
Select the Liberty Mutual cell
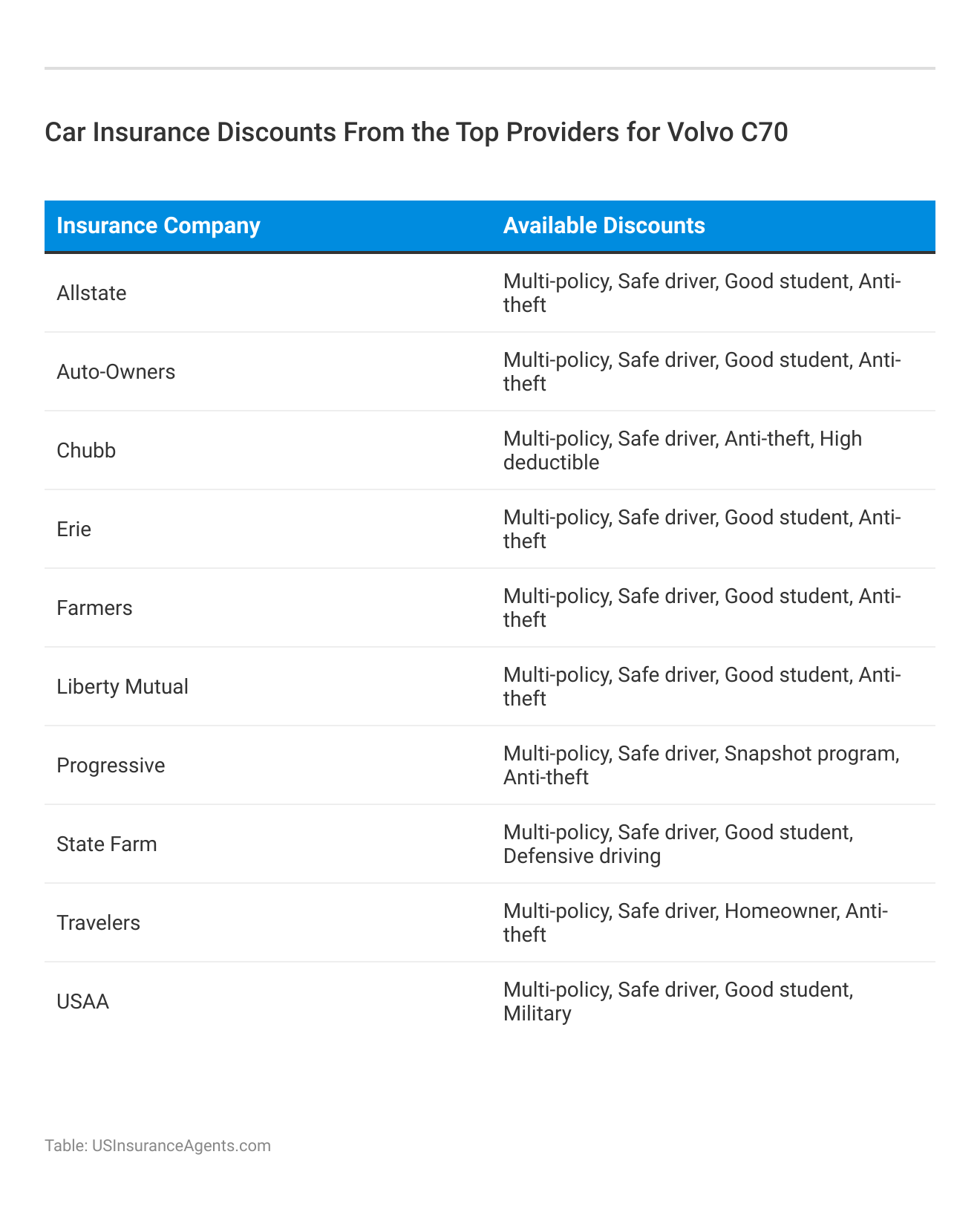click(x=122, y=687)
